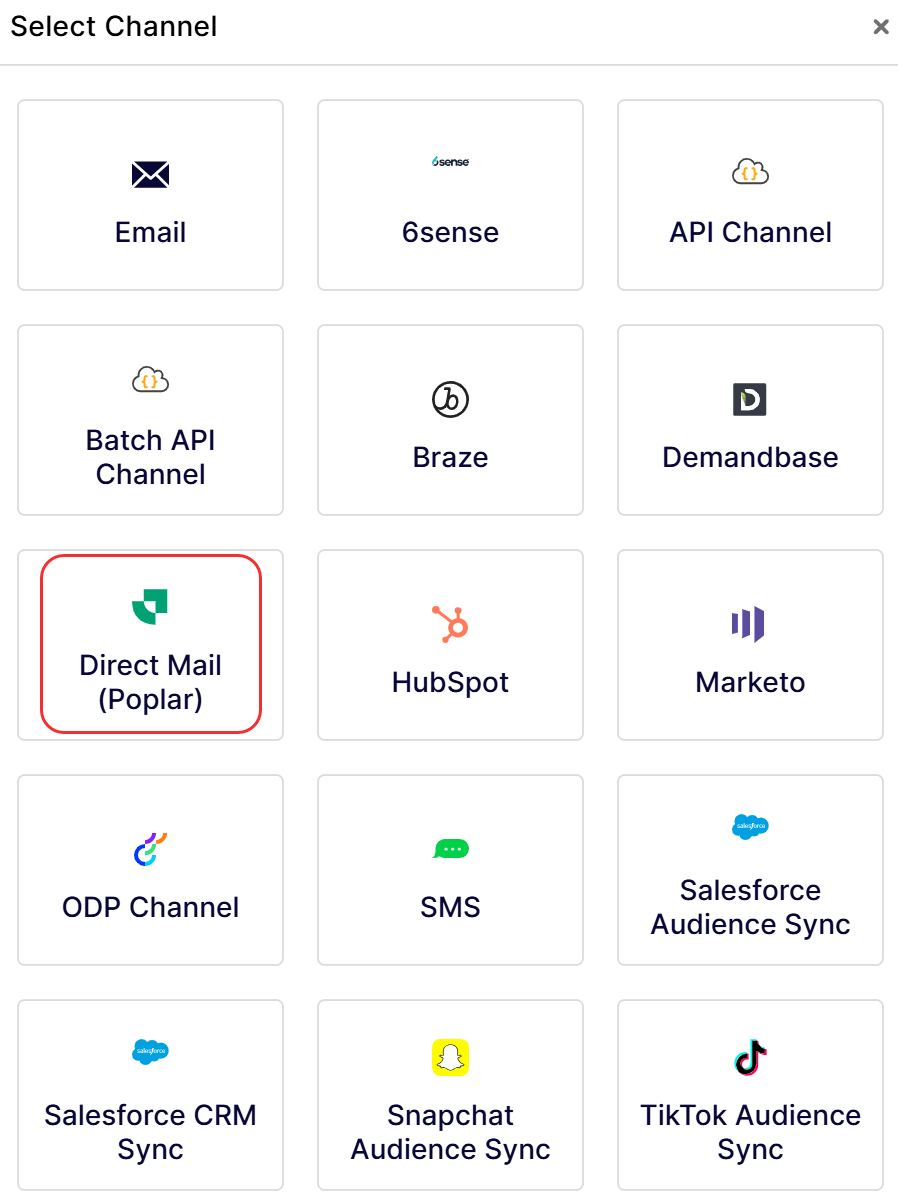
Task: Select the Snapchat ghost icon
Action: click(x=450, y=1057)
